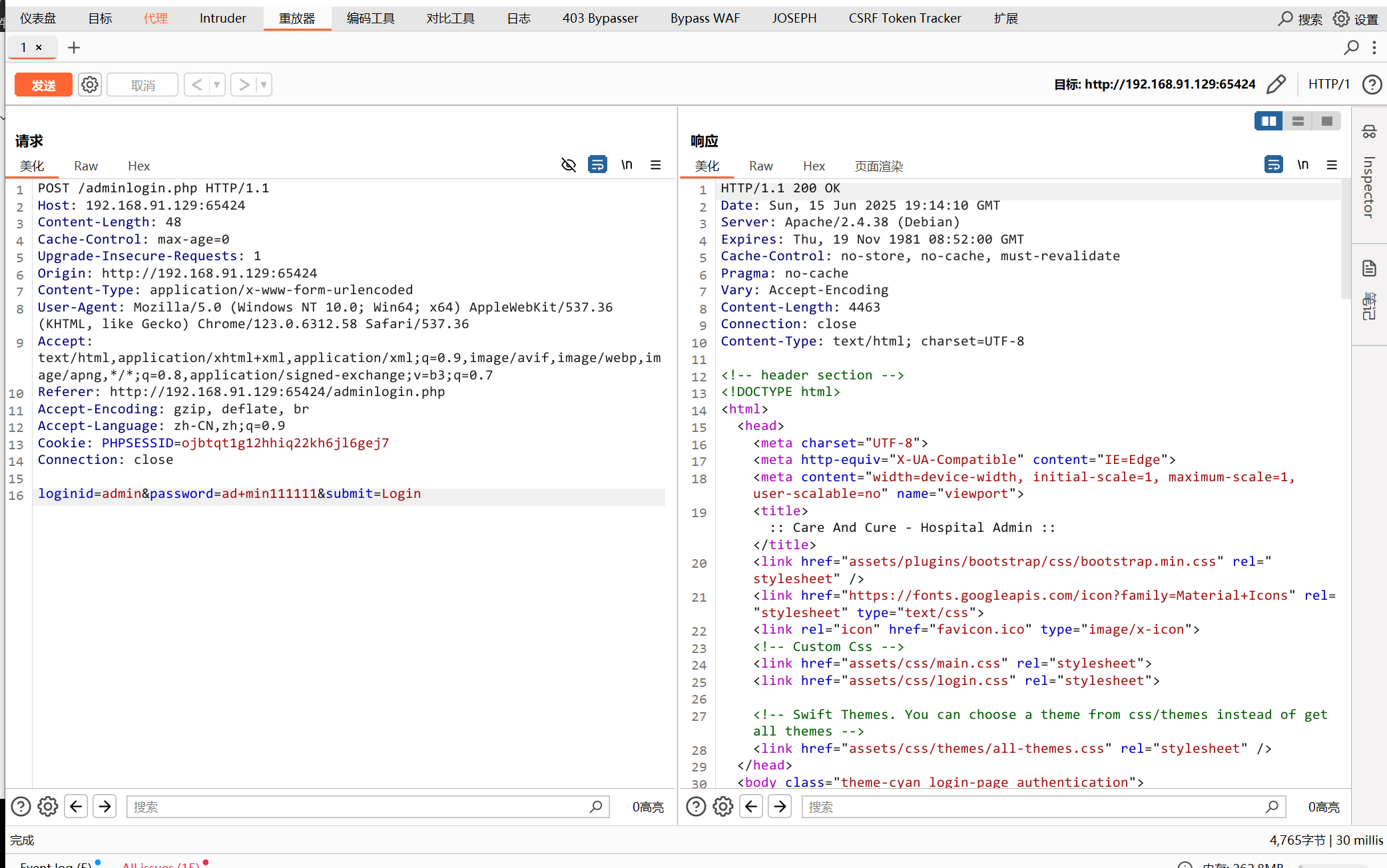The image size is (1387, 868).
Task: Search tabs with magnifier icon in tab bar
Action: click(1352, 47)
